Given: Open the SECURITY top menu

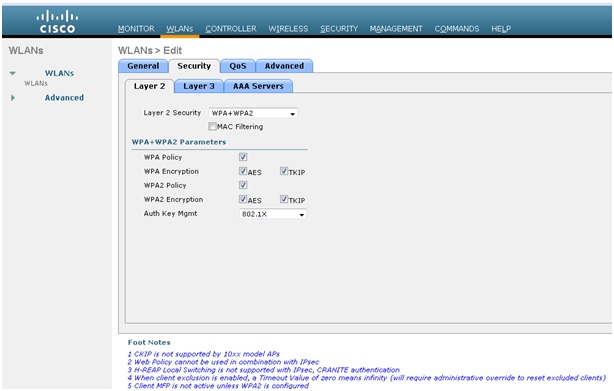Looking at the screenshot, I should point(339,29).
